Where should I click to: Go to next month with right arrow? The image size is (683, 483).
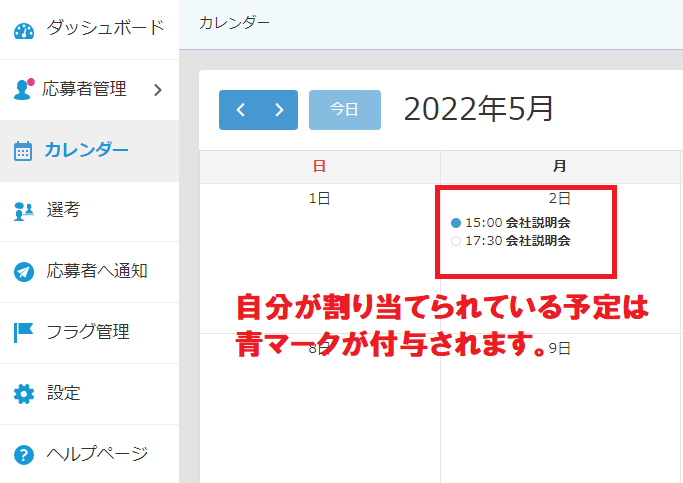(278, 110)
